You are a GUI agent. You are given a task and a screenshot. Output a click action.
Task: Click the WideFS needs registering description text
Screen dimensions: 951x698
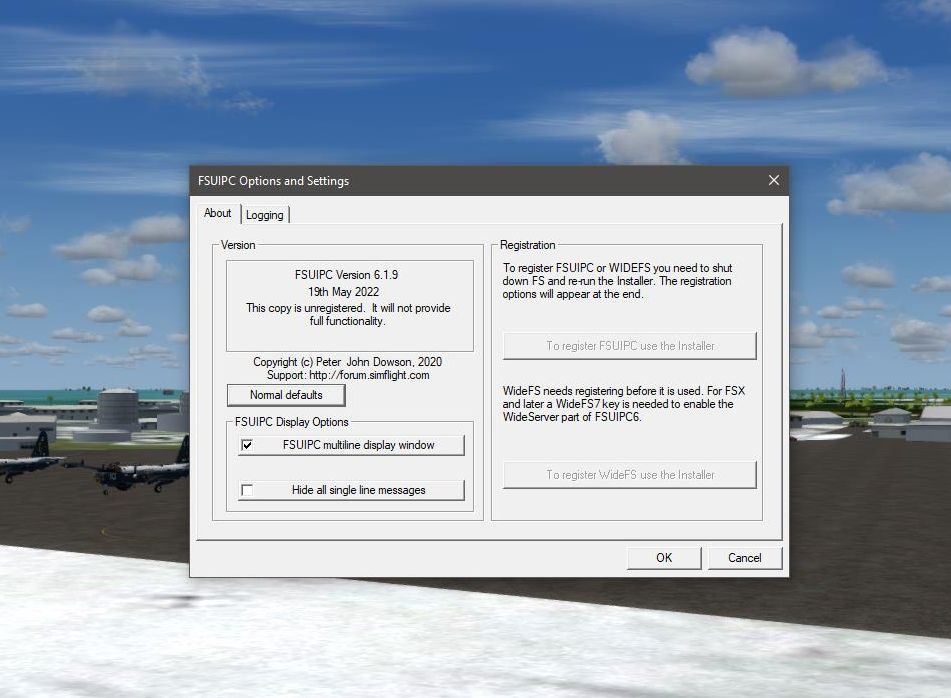click(618, 404)
